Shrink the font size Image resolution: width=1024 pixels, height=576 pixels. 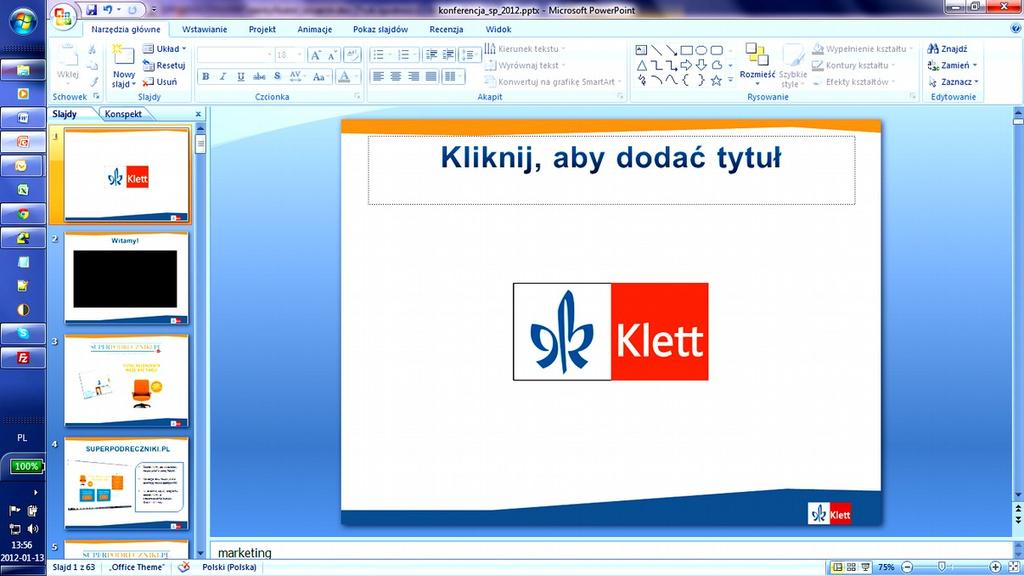tap(332, 55)
